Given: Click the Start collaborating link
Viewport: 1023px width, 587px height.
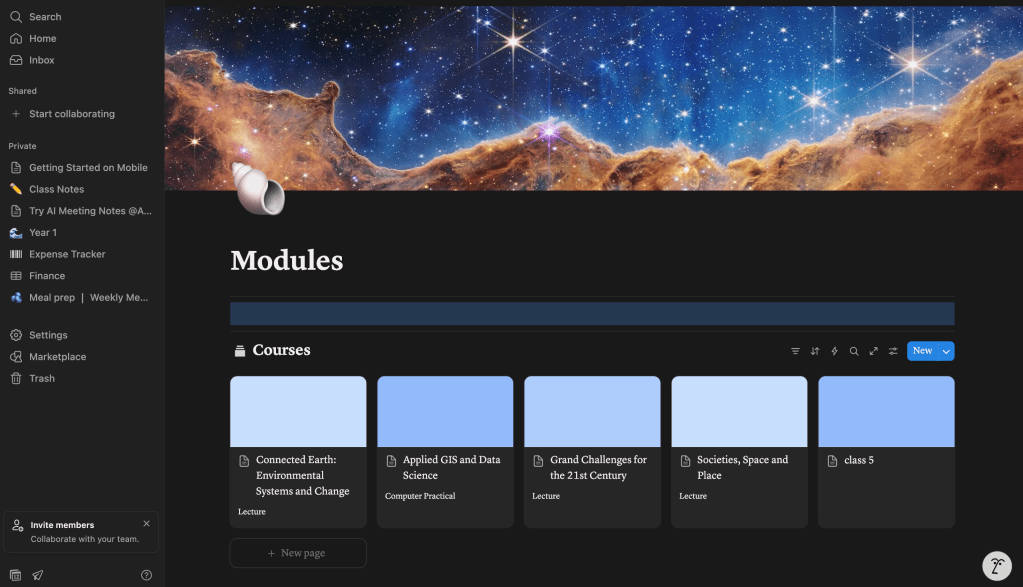Looking at the screenshot, I should pyautogui.click(x=71, y=114).
